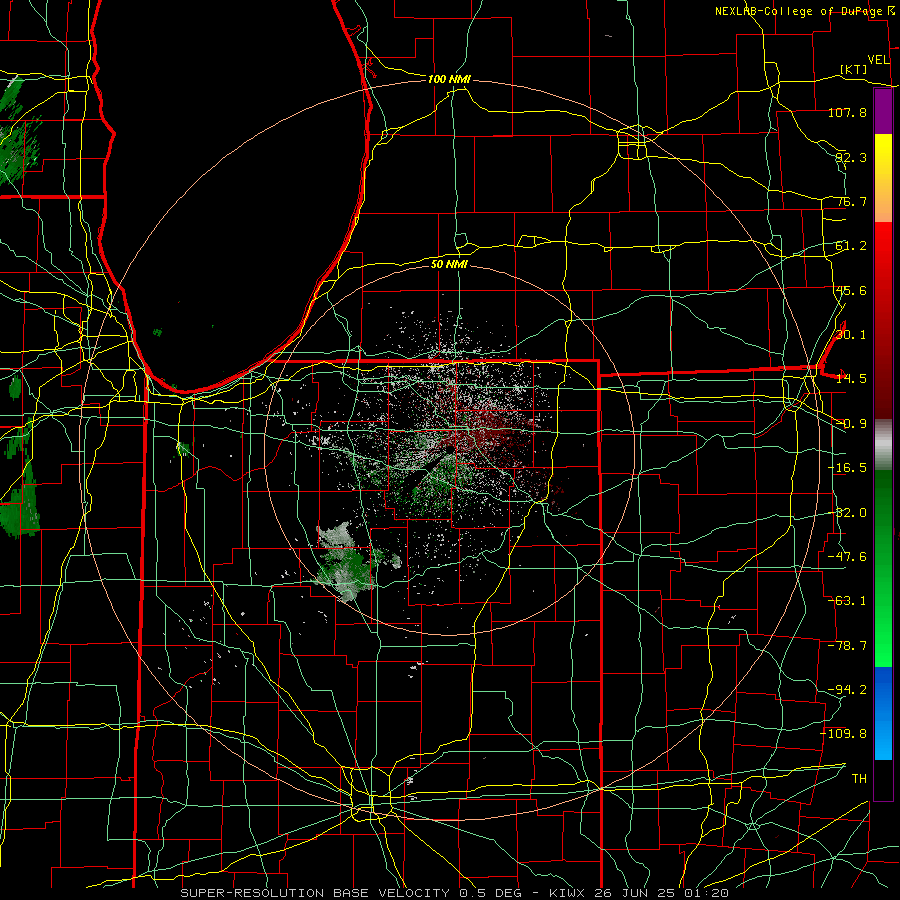Click the TH label on the color bar
The image size is (900, 900).
[x=859, y=779]
